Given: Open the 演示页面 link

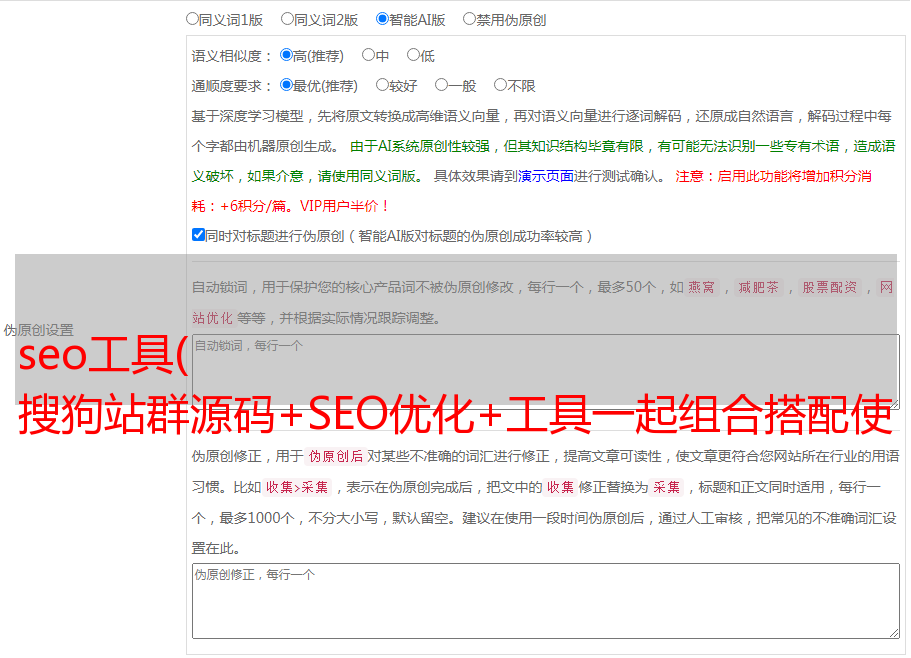Looking at the screenshot, I should click(546, 176).
